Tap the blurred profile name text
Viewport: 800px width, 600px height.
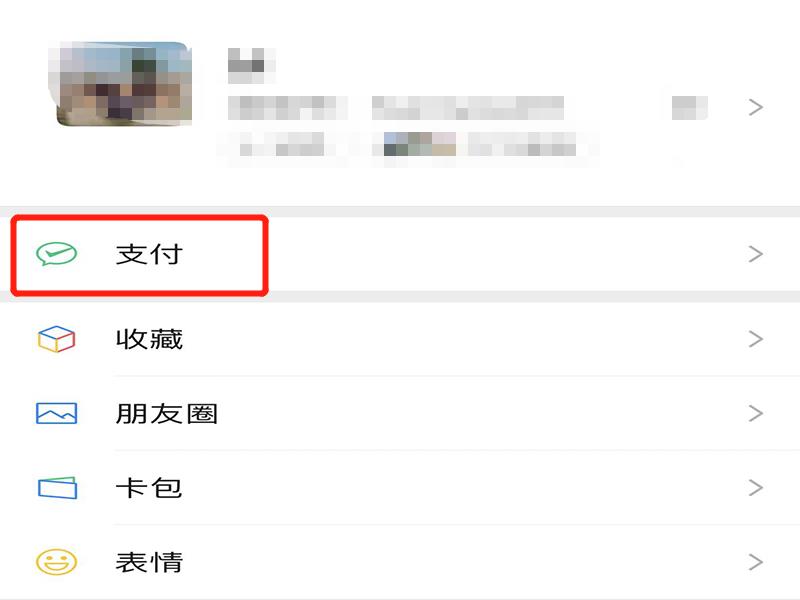click(251, 65)
